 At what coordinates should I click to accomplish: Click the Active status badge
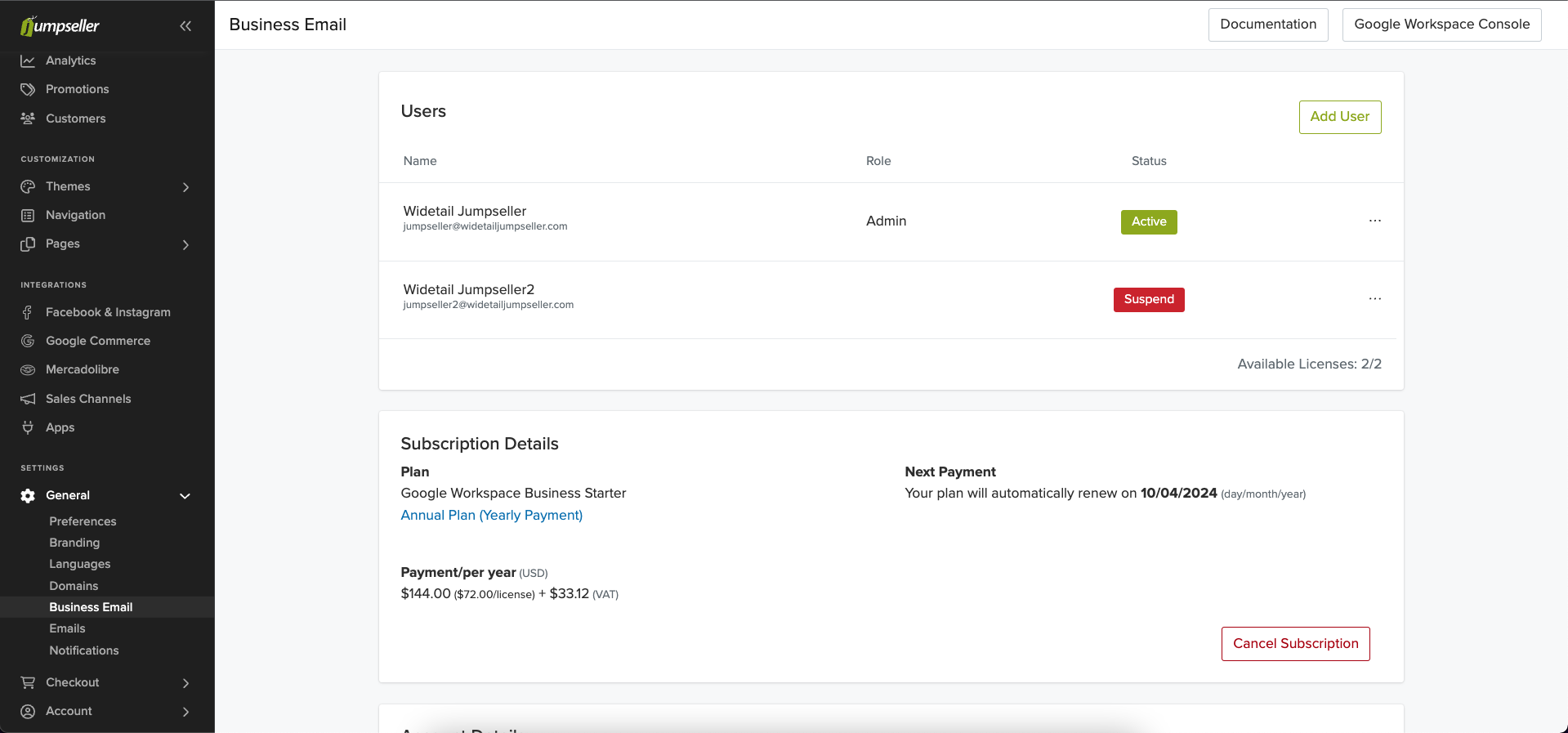coord(1149,221)
